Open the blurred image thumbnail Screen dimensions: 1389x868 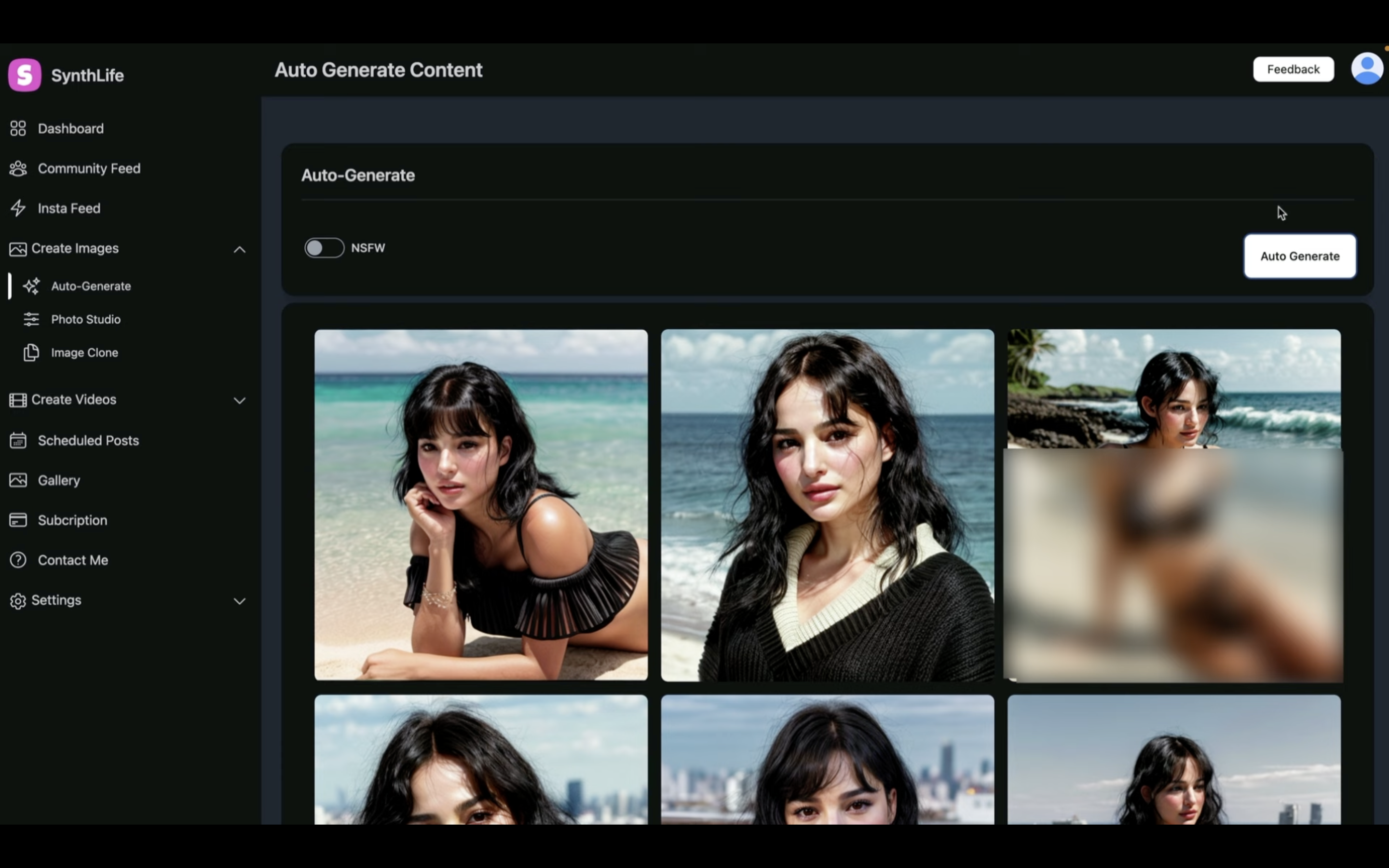pos(1172,566)
